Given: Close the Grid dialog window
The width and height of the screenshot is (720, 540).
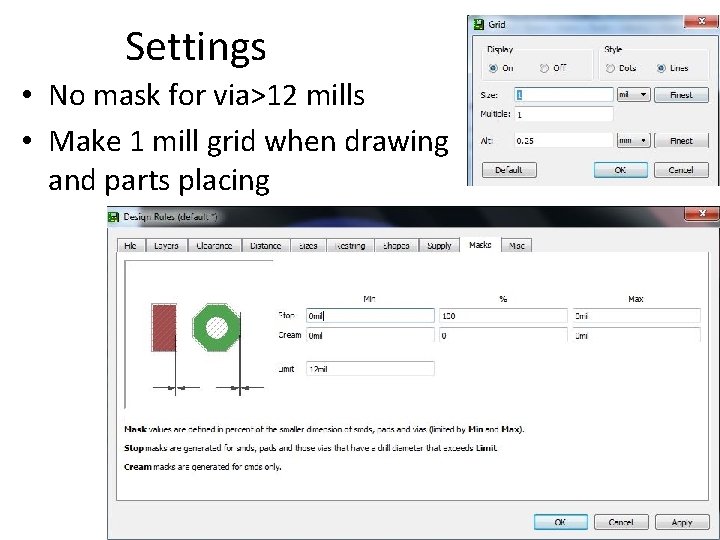Looking at the screenshot, I should click(x=701, y=21).
